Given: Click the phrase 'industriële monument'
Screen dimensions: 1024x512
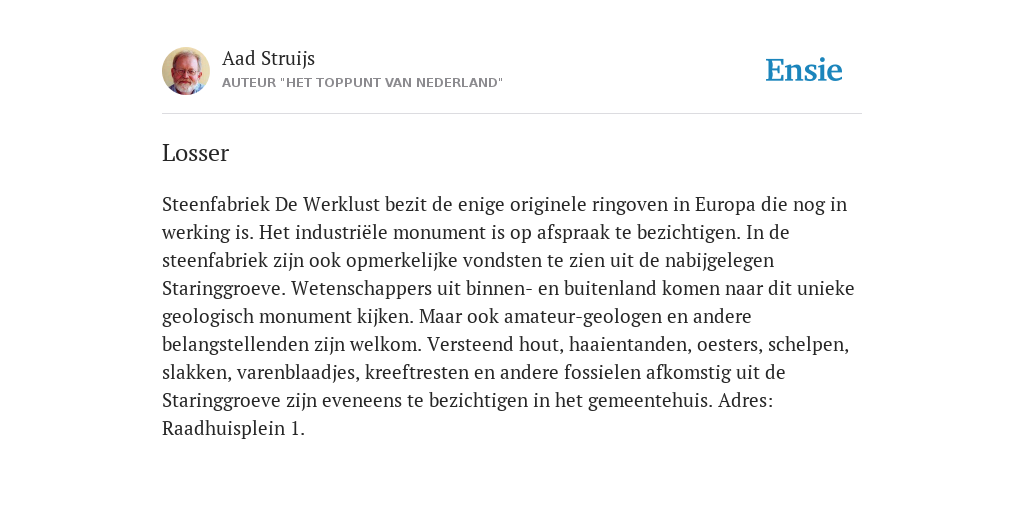Looking at the screenshot, I should 370,232.
